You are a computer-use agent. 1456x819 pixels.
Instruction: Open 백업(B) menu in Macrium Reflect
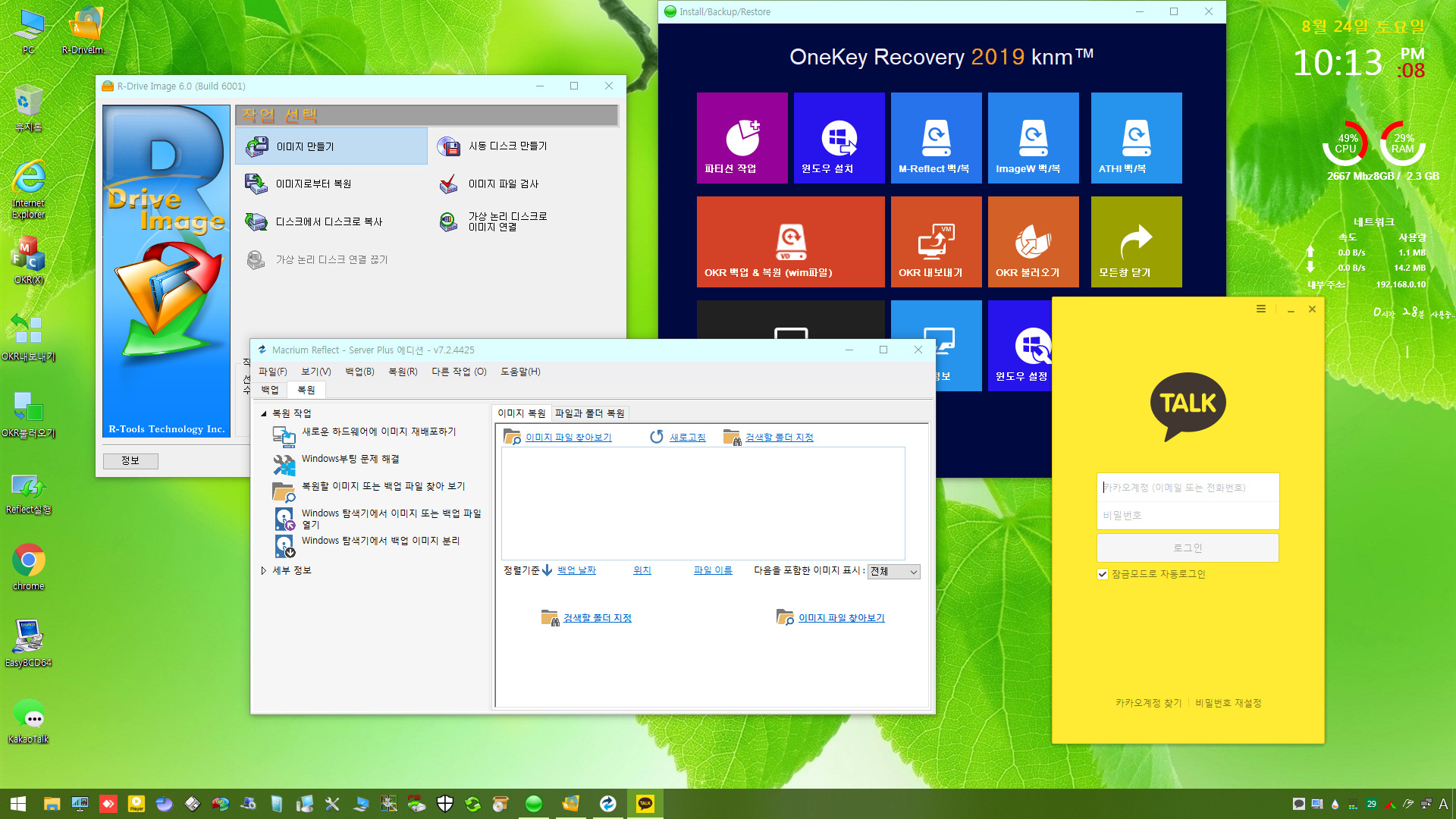360,372
